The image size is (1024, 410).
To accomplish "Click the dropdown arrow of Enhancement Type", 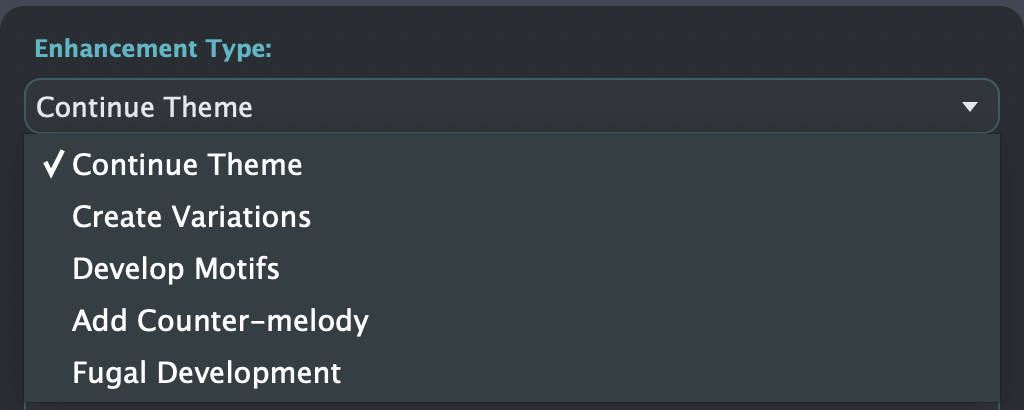I will (x=970, y=106).
